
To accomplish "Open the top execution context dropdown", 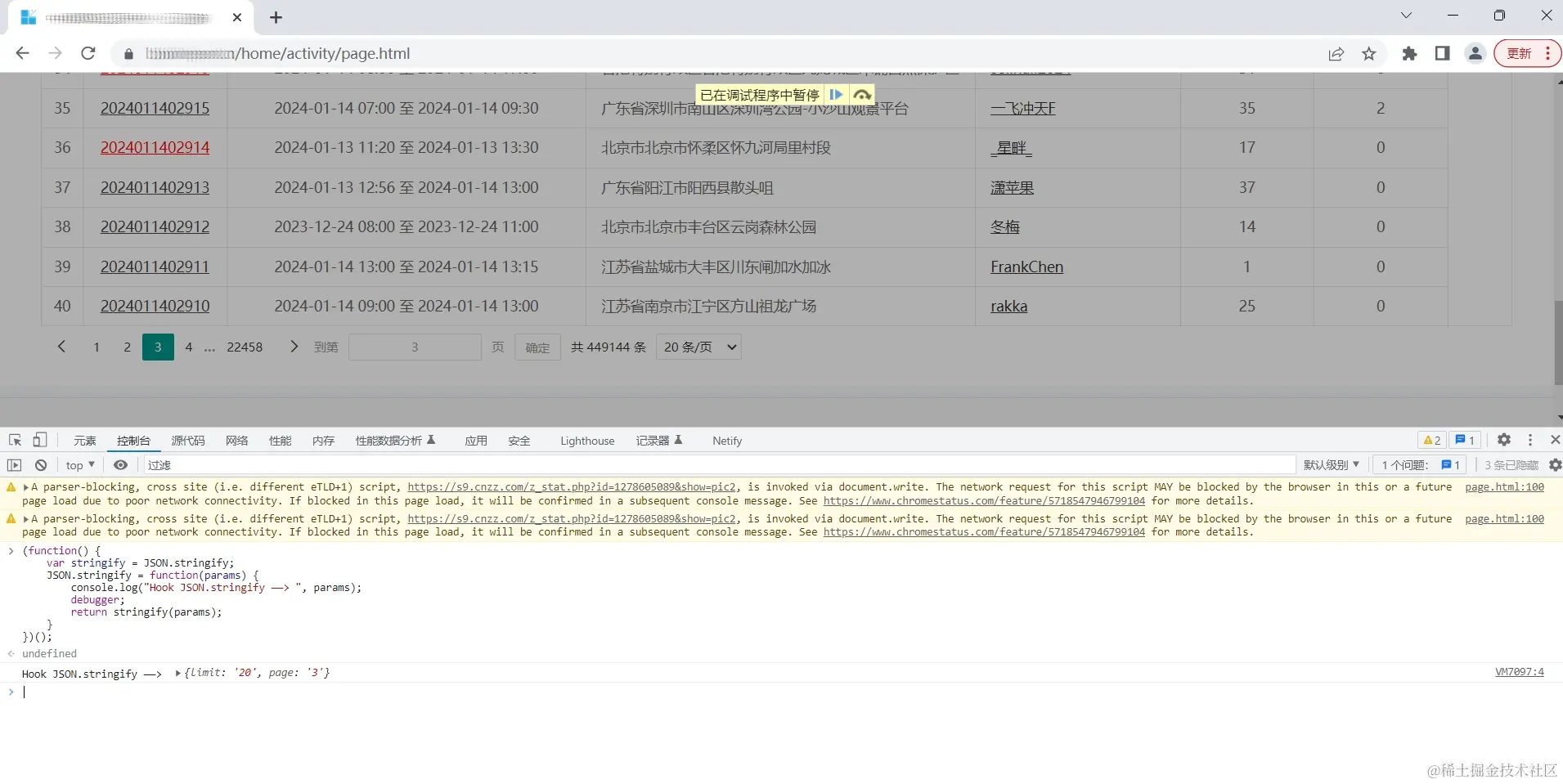I will click(80, 465).
